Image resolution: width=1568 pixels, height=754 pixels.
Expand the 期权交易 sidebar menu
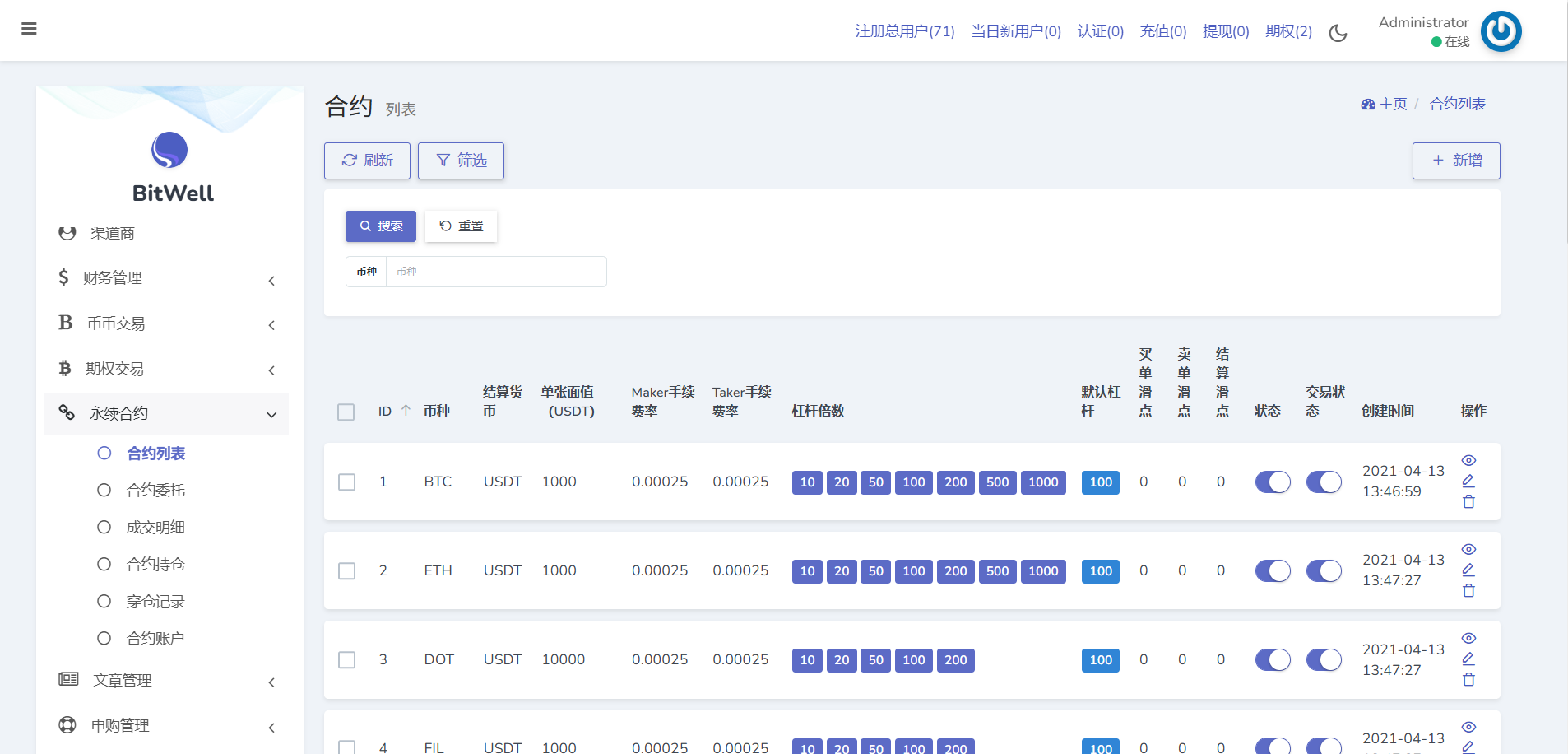(166, 369)
